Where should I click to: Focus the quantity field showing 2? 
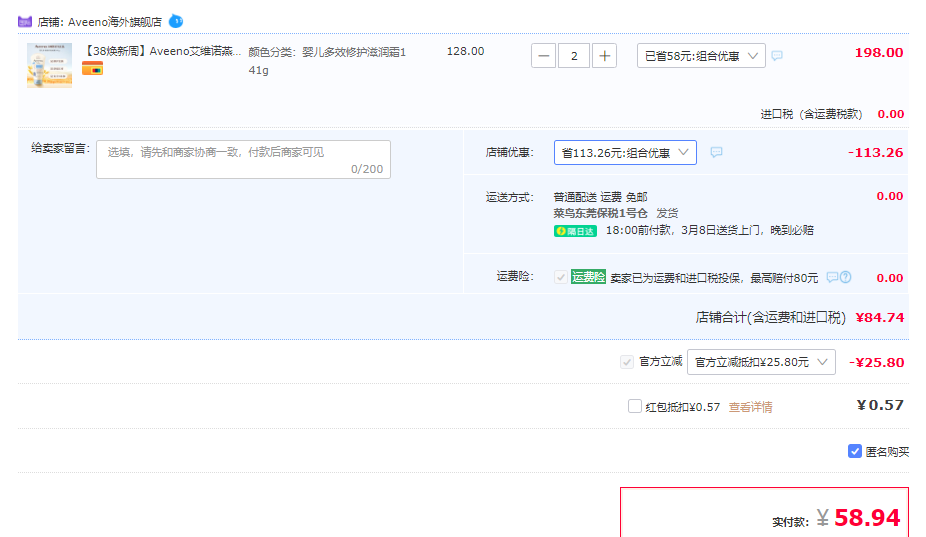tap(574, 56)
